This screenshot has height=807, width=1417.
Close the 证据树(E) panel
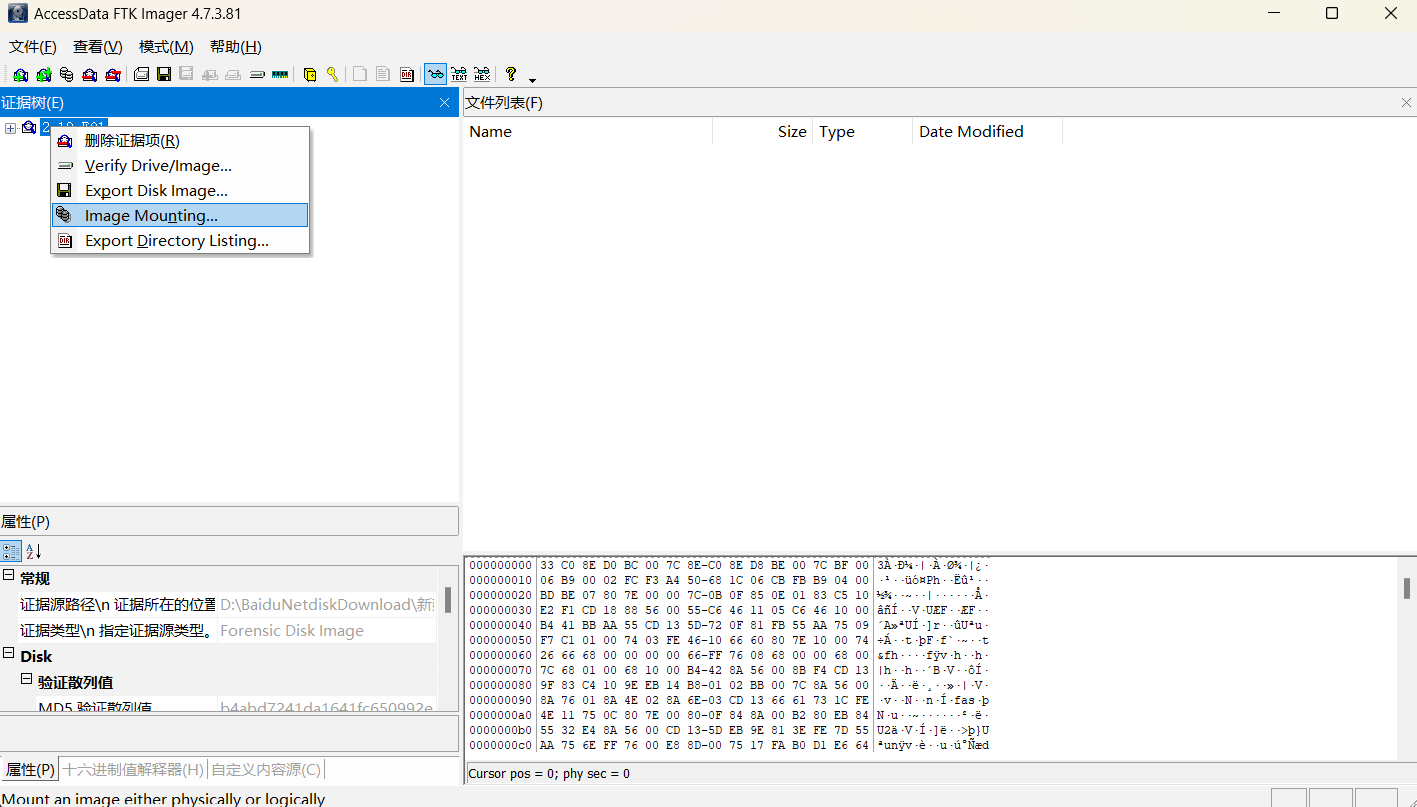(445, 103)
